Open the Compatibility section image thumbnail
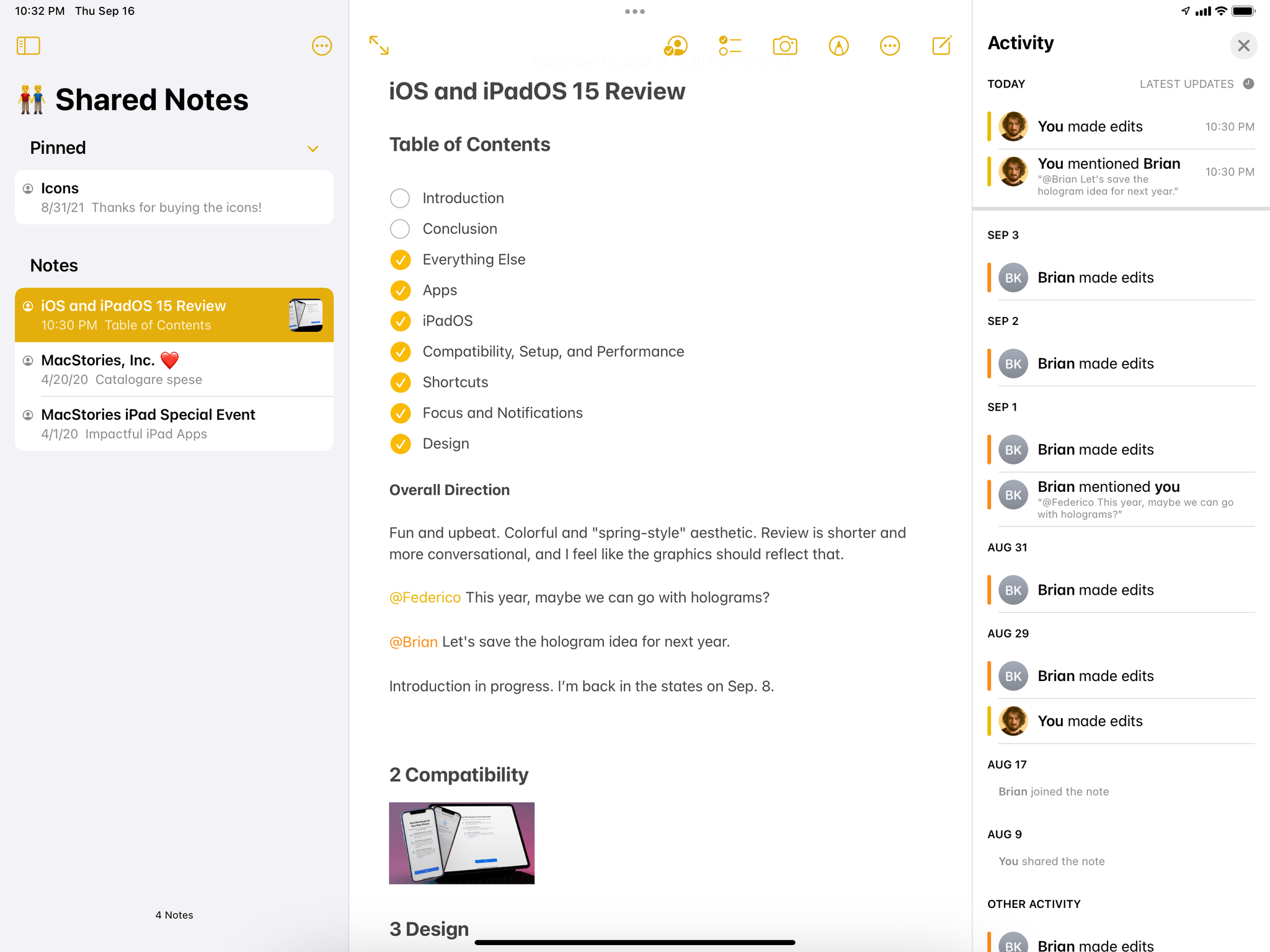The width and height of the screenshot is (1270, 952). tap(461, 843)
